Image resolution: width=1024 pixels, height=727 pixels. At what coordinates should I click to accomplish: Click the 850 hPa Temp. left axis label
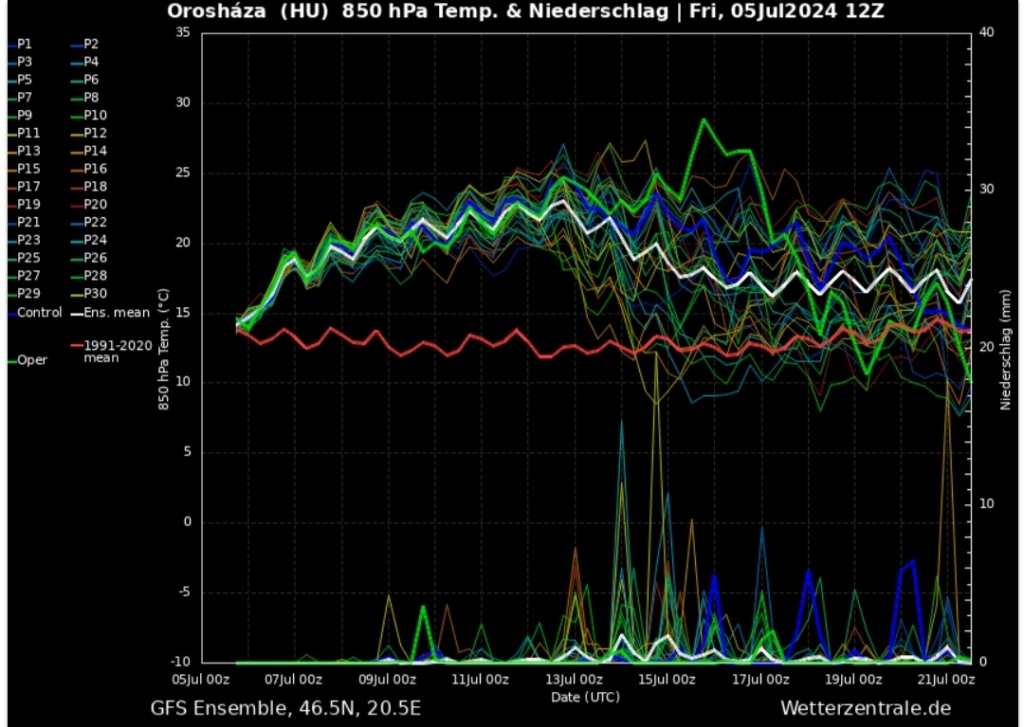click(x=162, y=346)
